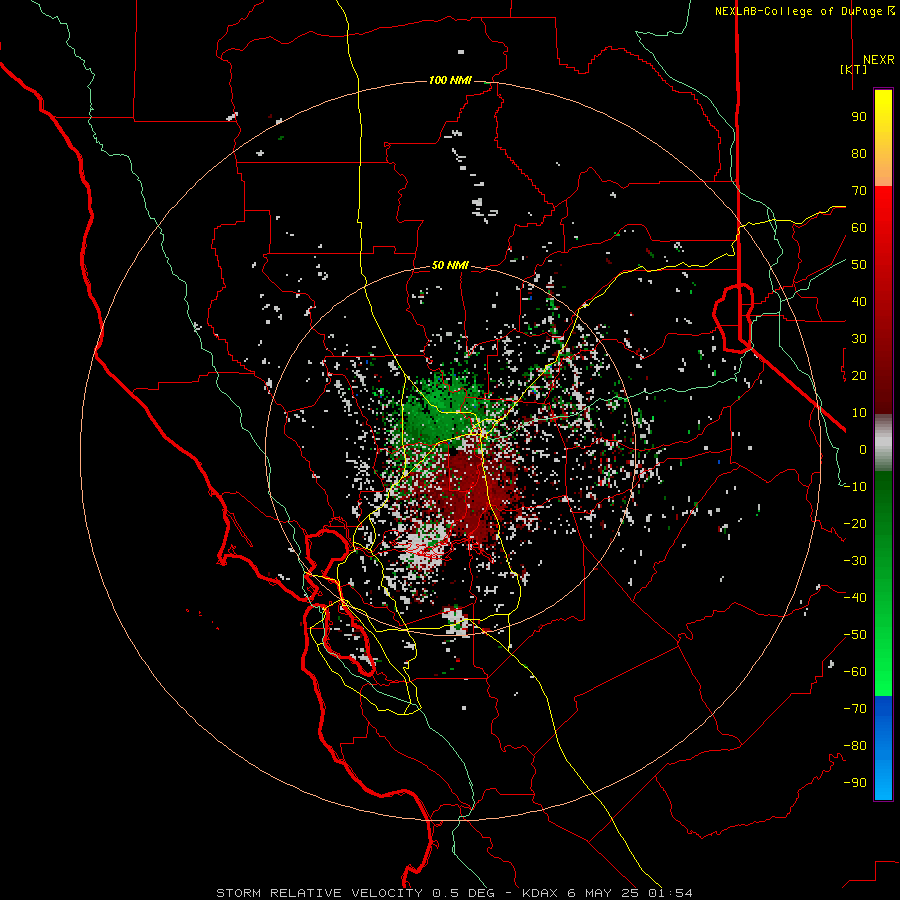Pick the blue segment of the color bar

coord(883,748)
